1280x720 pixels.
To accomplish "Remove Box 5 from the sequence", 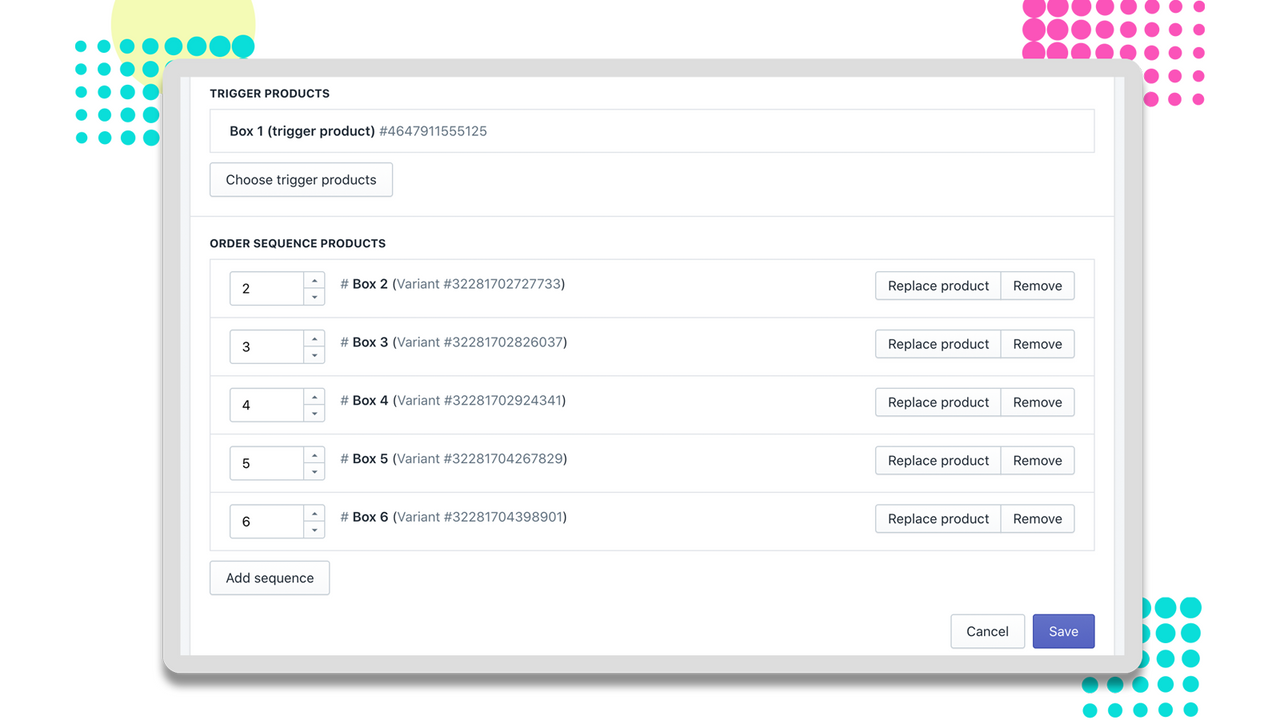I will [x=1037, y=460].
